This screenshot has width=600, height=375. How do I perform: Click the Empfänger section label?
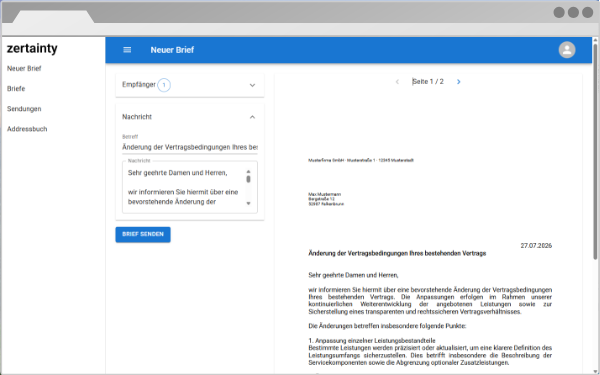139,85
